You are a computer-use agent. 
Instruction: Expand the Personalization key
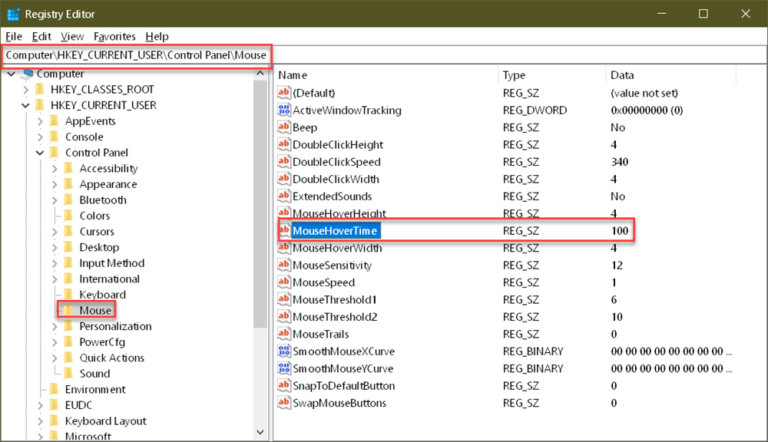pyautogui.click(x=55, y=326)
